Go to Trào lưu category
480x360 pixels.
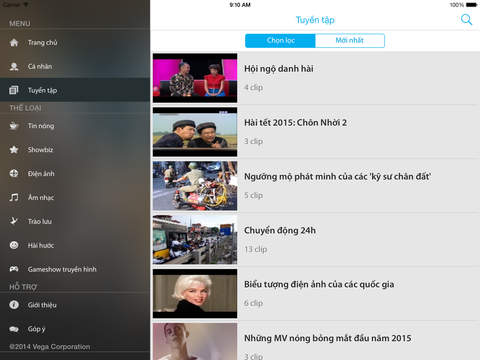click(x=75, y=221)
